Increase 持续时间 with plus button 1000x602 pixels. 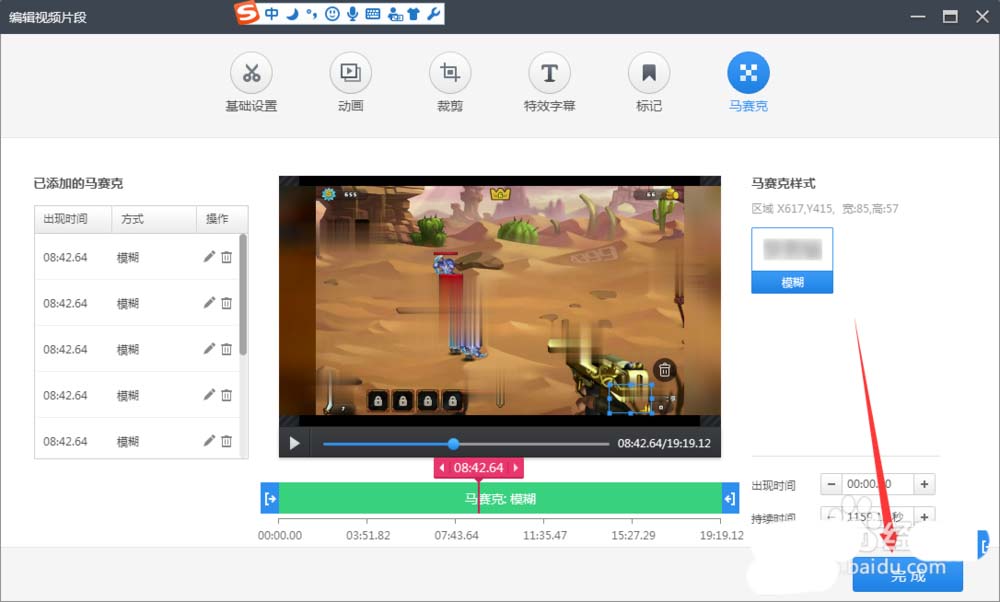pyautogui.click(x=924, y=515)
